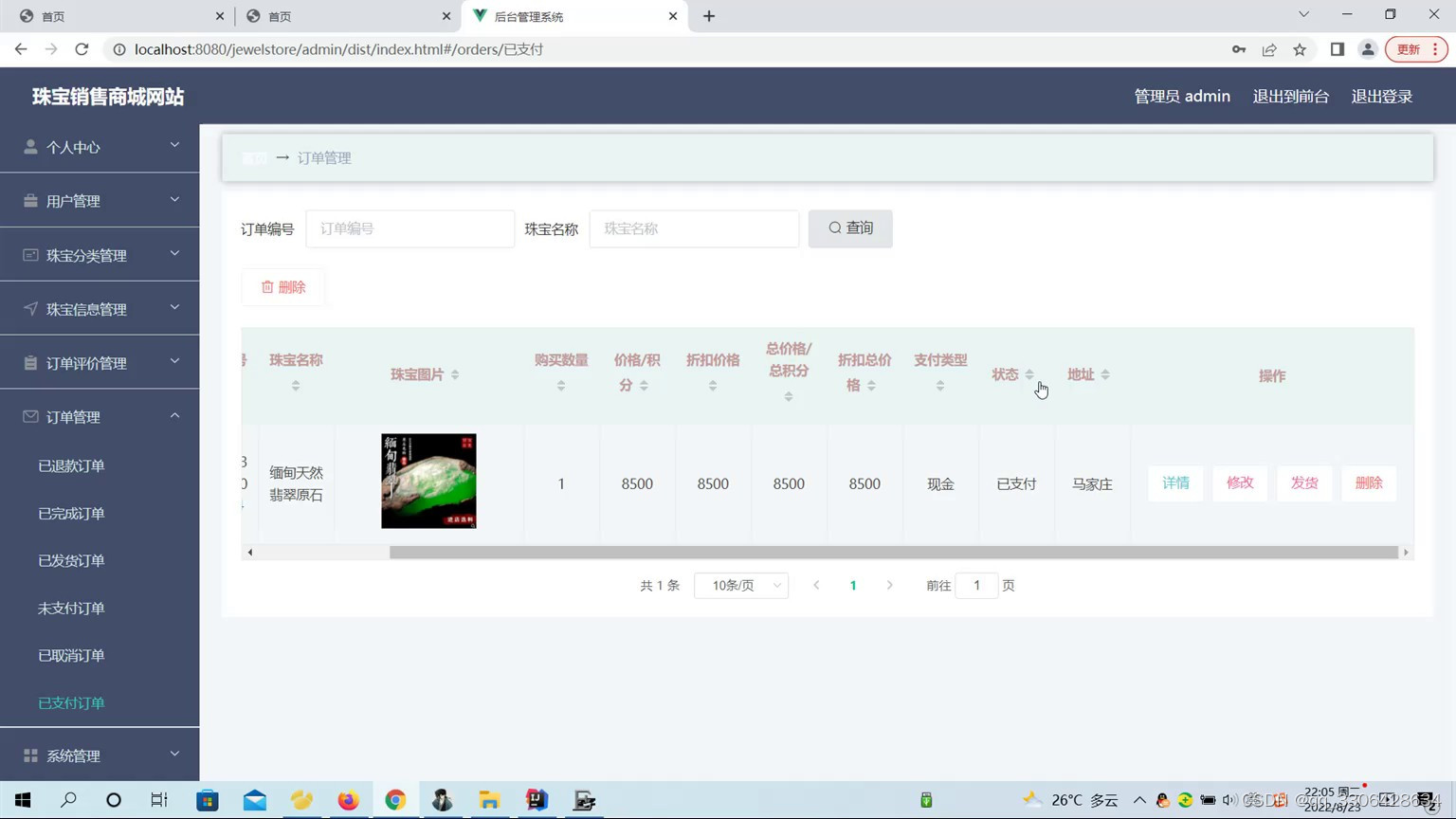Open Firefox from the taskbar
This screenshot has height=819, width=1456.
coord(348,800)
